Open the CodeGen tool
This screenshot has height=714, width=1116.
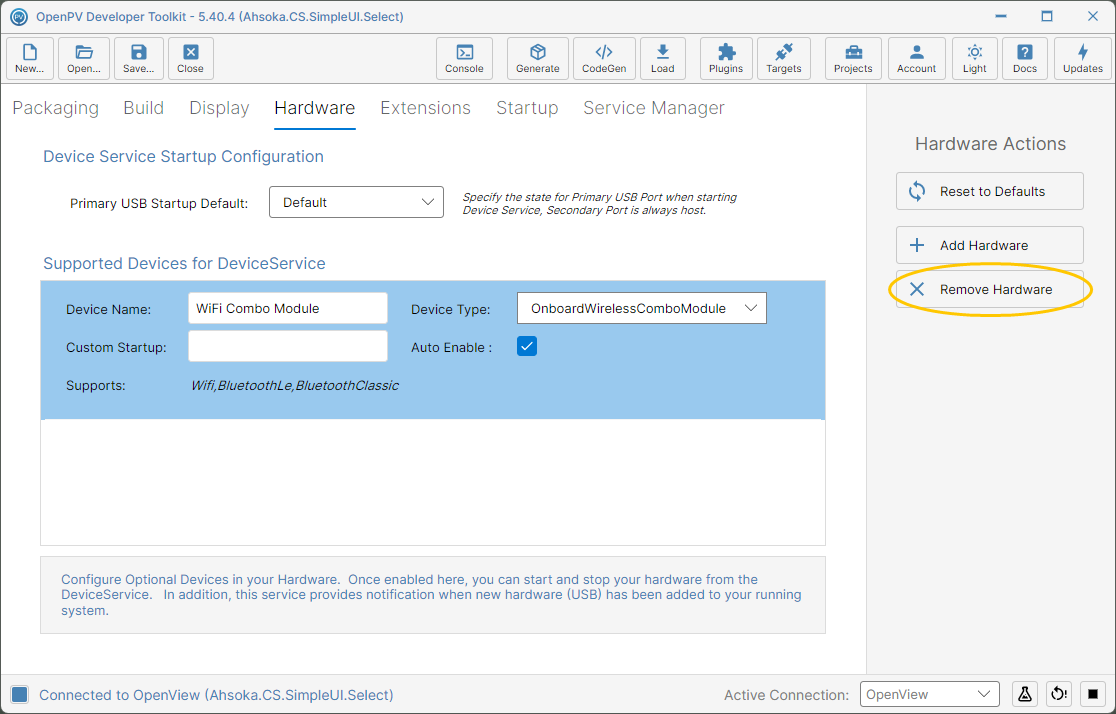(604, 58)
